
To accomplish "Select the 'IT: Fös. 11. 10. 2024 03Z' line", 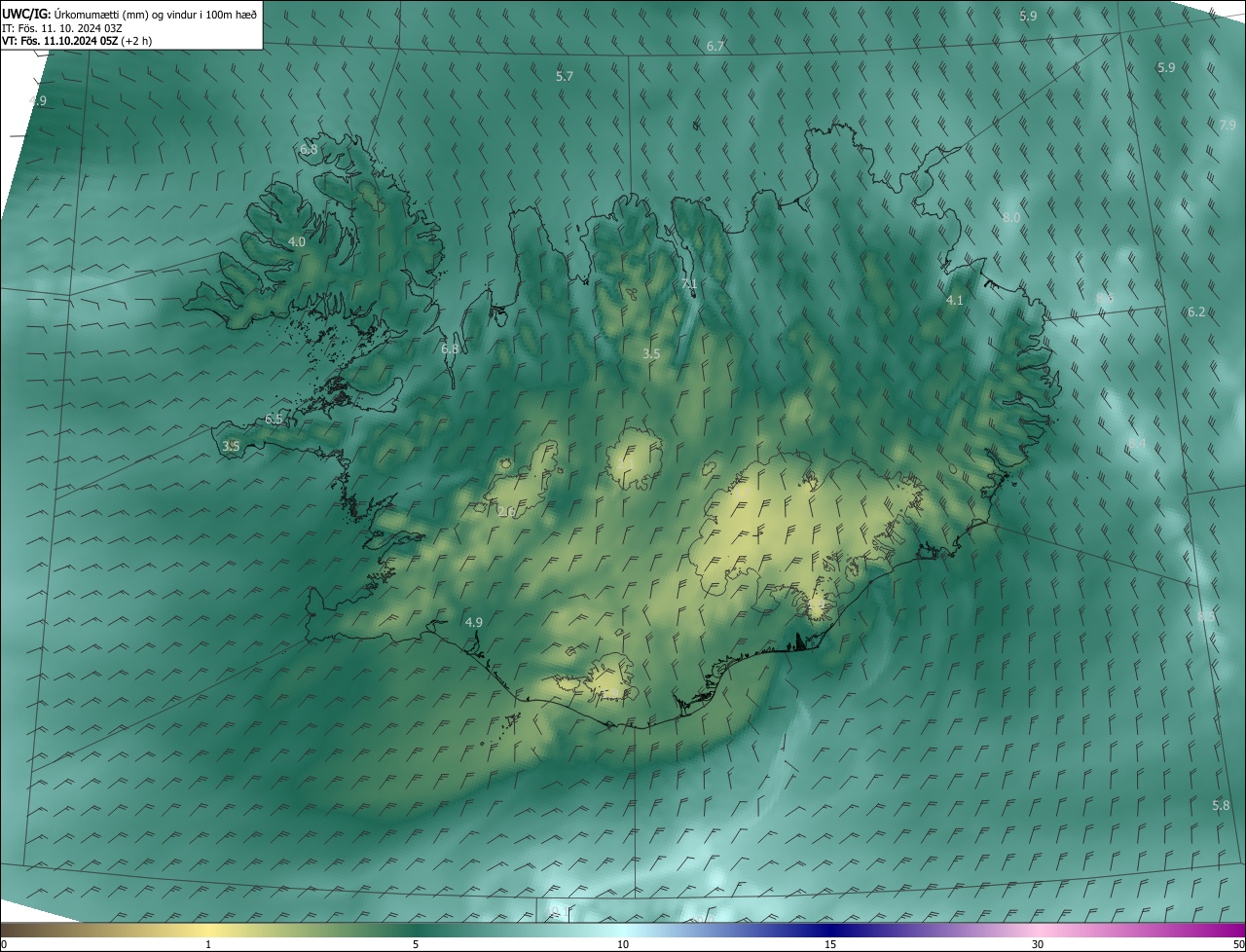I will click(x=62, y=28).
